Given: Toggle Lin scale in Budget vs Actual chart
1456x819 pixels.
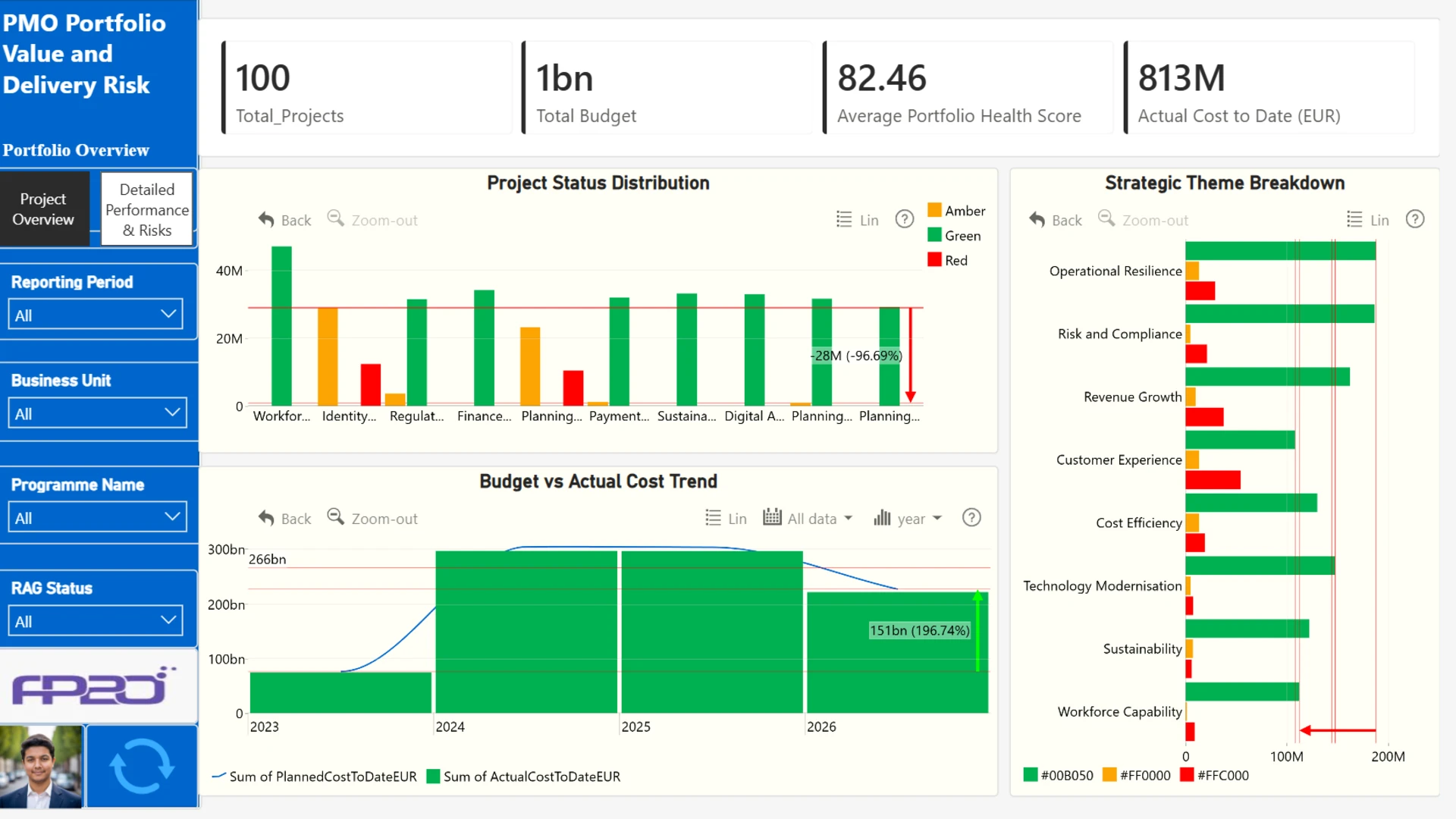Looking at the screenshot, I should pyautogui.click(x=726, y=519).
